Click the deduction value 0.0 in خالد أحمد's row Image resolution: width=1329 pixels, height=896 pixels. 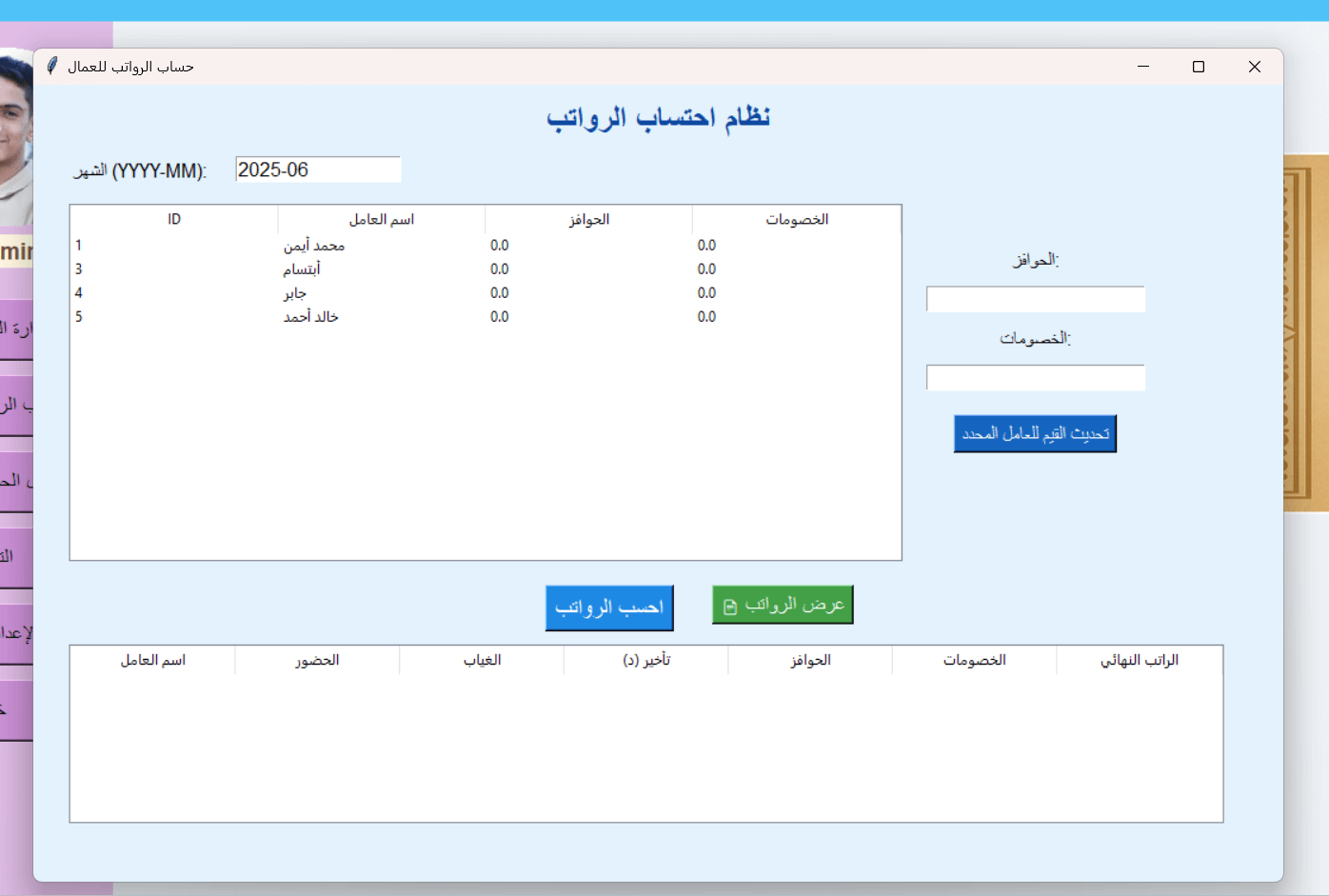coord(706,317)
